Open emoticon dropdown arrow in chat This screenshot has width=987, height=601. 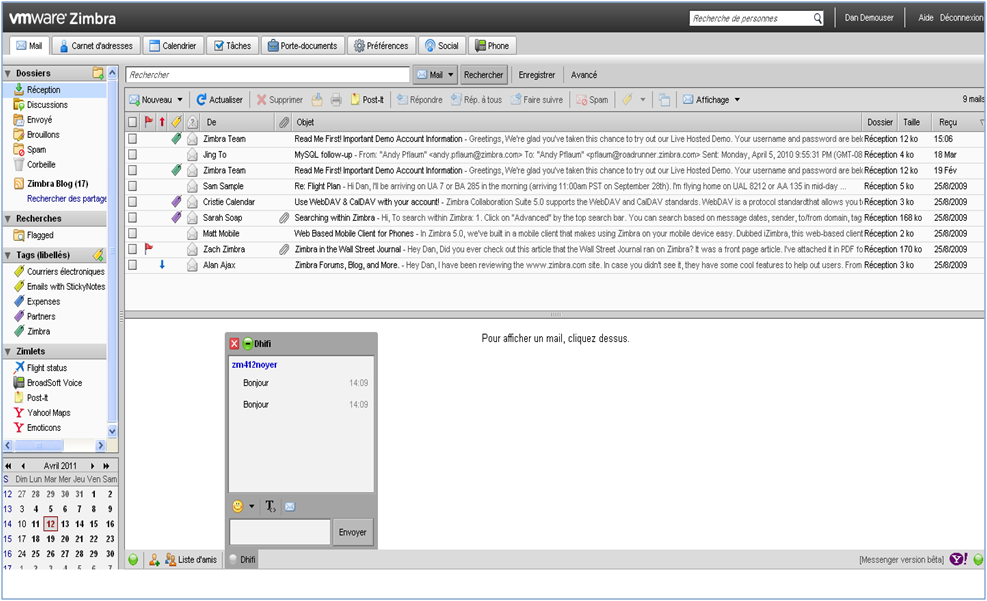coord(252,506)
